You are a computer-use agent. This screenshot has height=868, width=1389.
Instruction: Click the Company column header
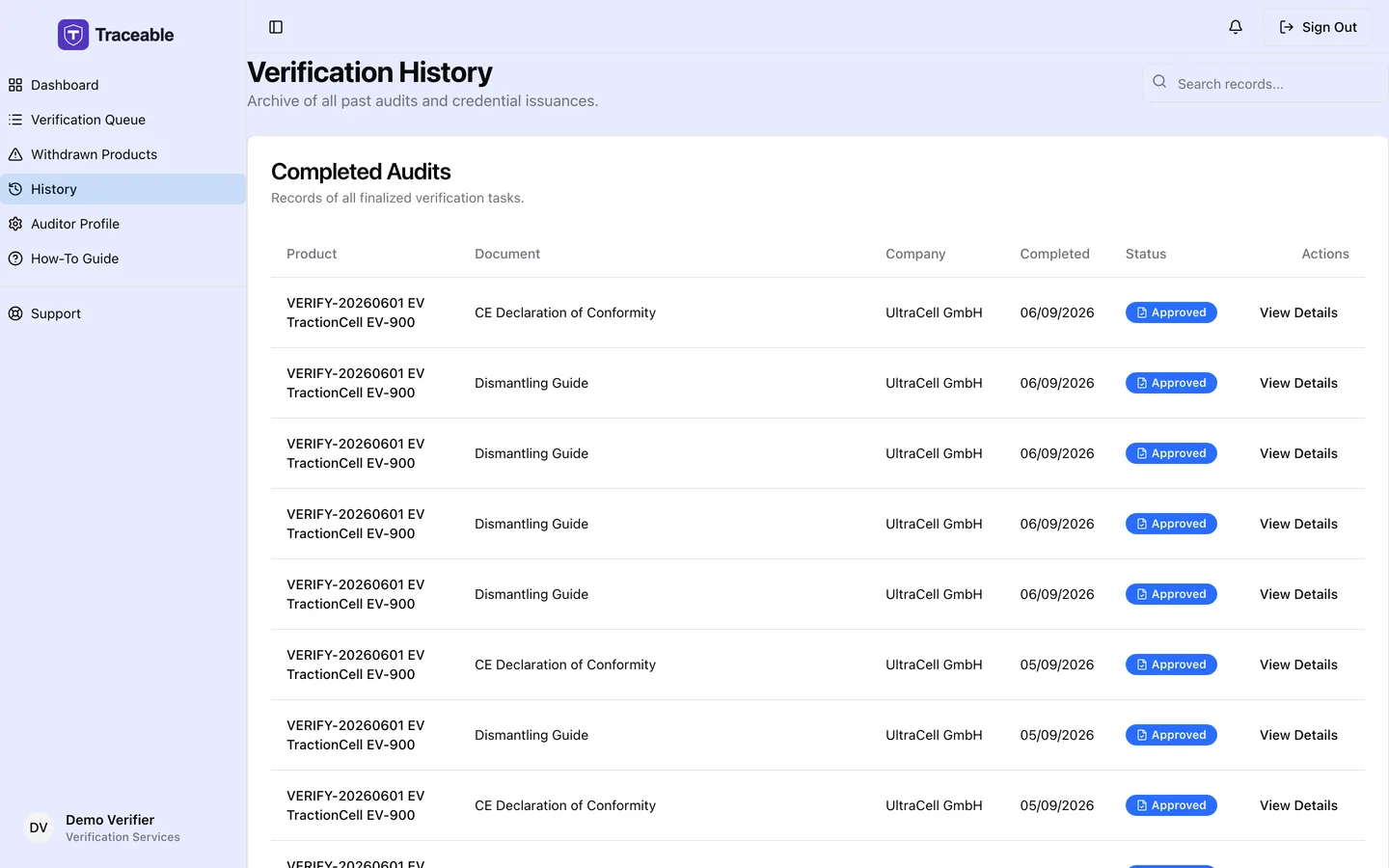pos(915,254)
